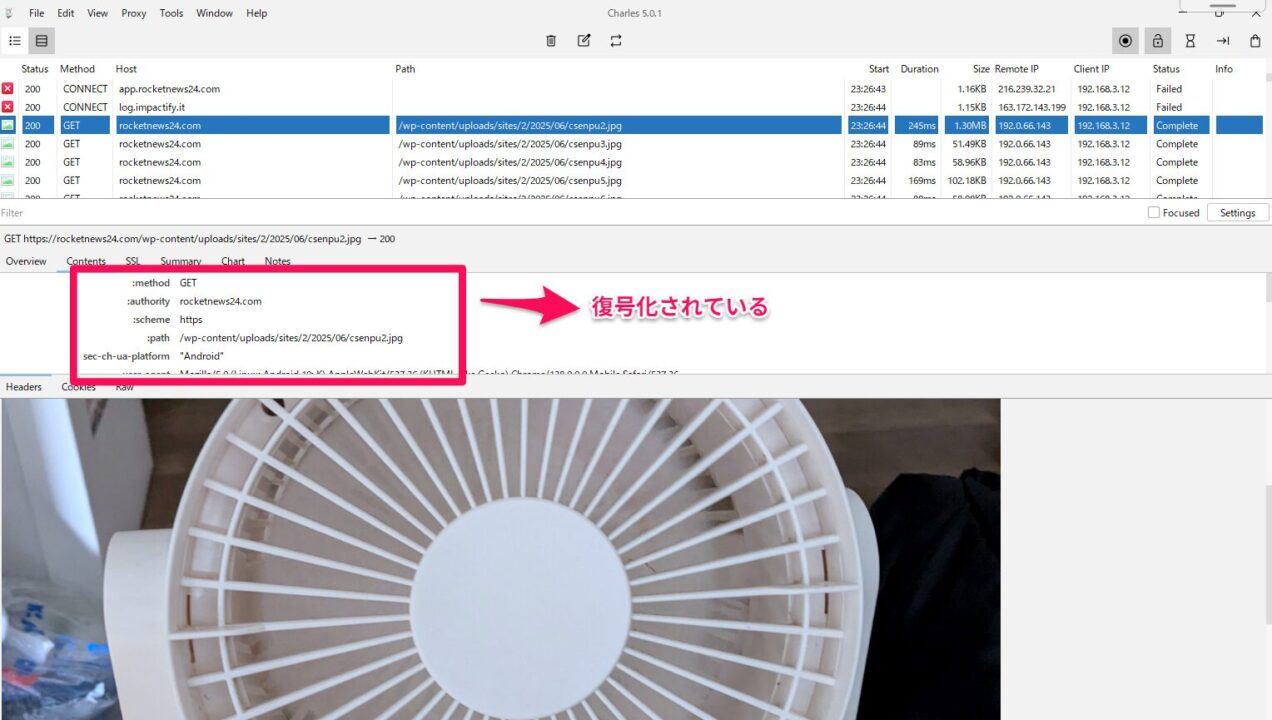Switch to the Overview tab
Viewport: 1272px width, 720px height.
pyautogui.click(x=26, y=261)
